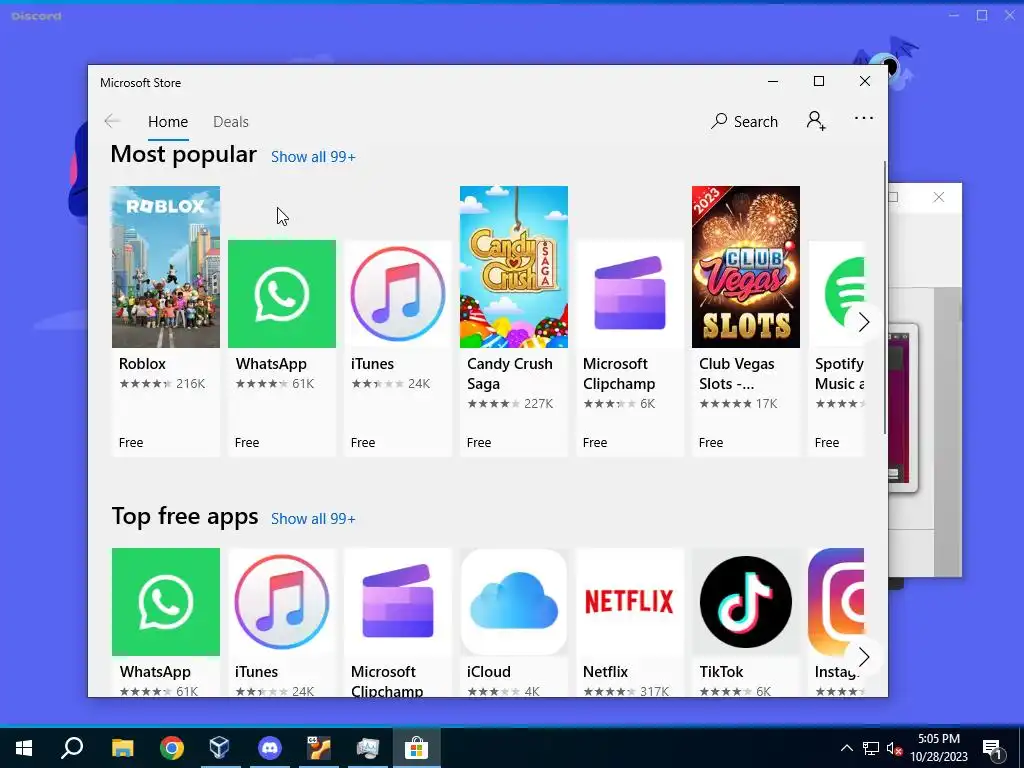Open the sign-in account icon

[x=816, y=121]
